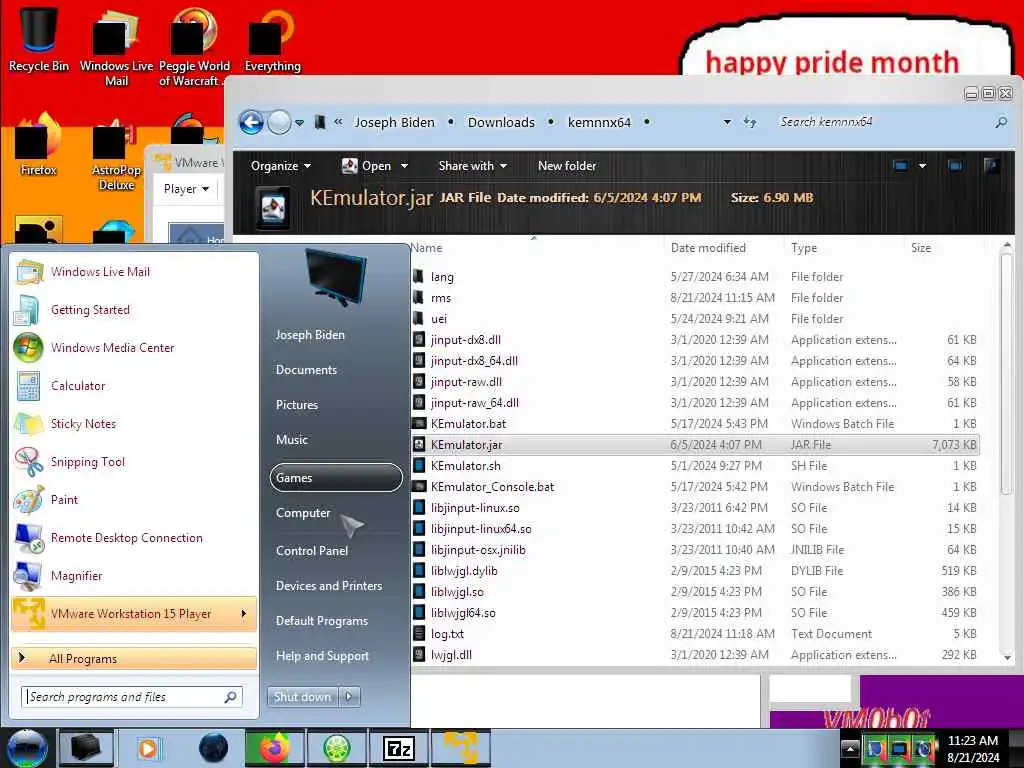Open the Organize menu
This screenshot has width=1024, height=768.
[x=281, y=166]
